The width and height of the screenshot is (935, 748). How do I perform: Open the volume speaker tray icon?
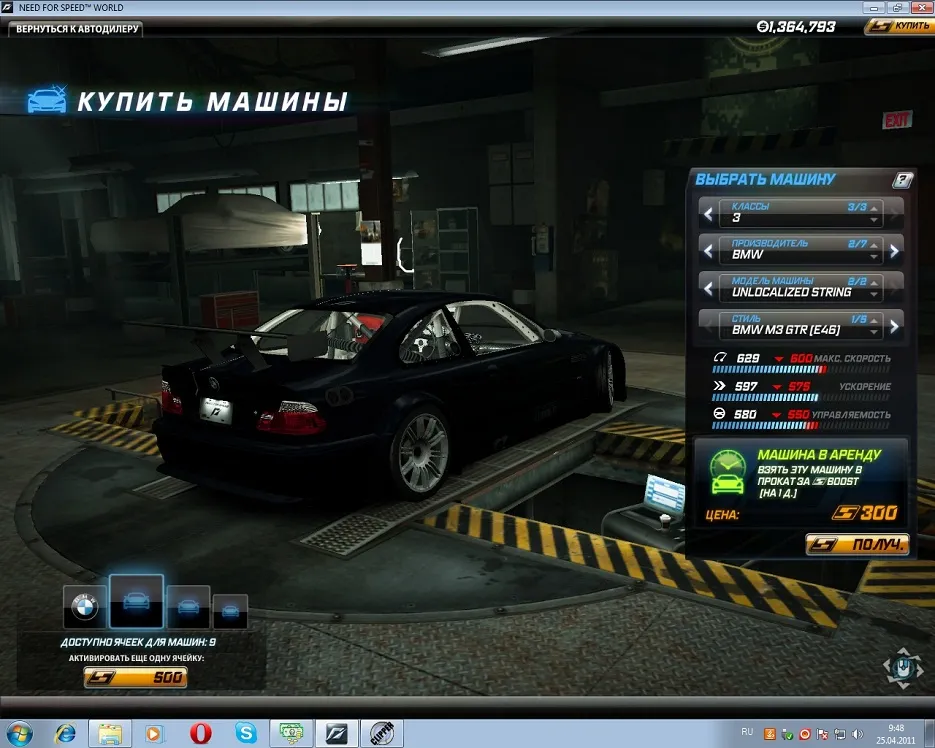(x=857, y=734)
